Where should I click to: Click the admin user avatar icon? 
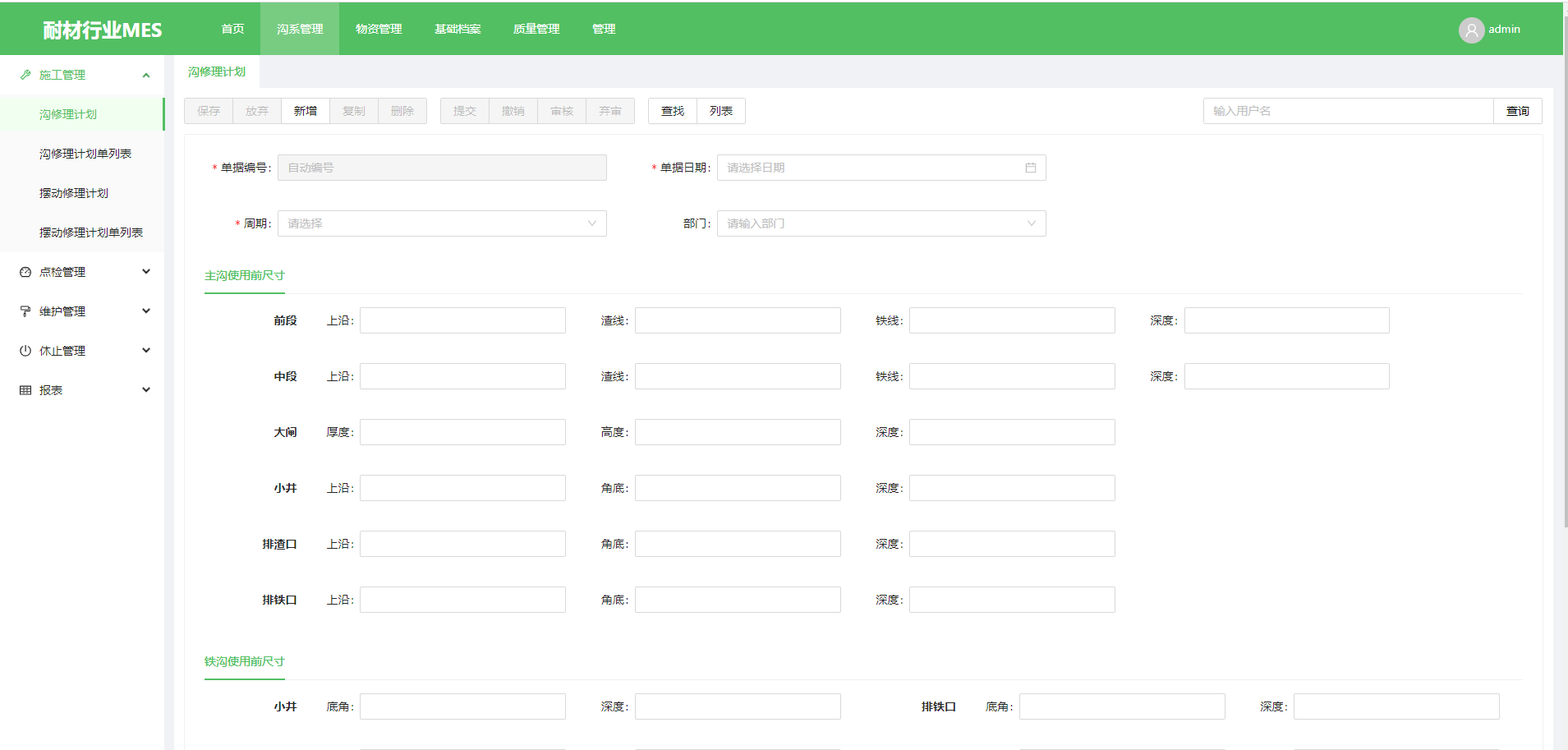coord(1470,30)
